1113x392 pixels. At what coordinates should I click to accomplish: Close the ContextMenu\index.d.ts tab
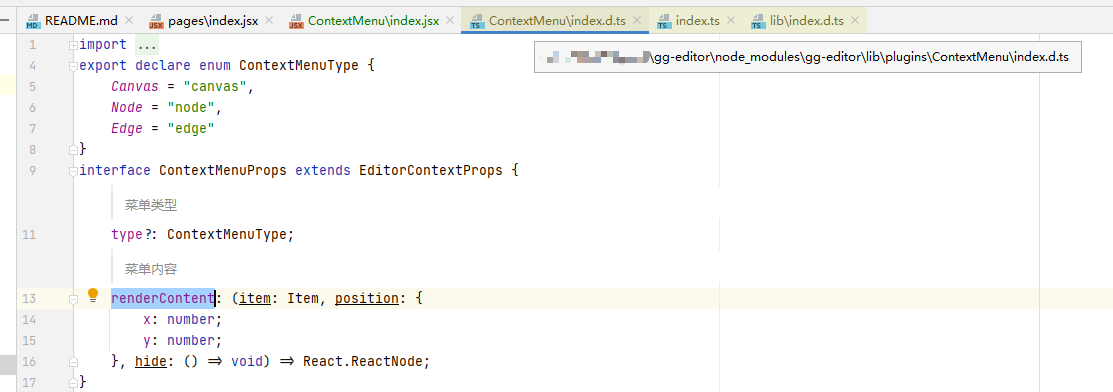click(637, 21)
